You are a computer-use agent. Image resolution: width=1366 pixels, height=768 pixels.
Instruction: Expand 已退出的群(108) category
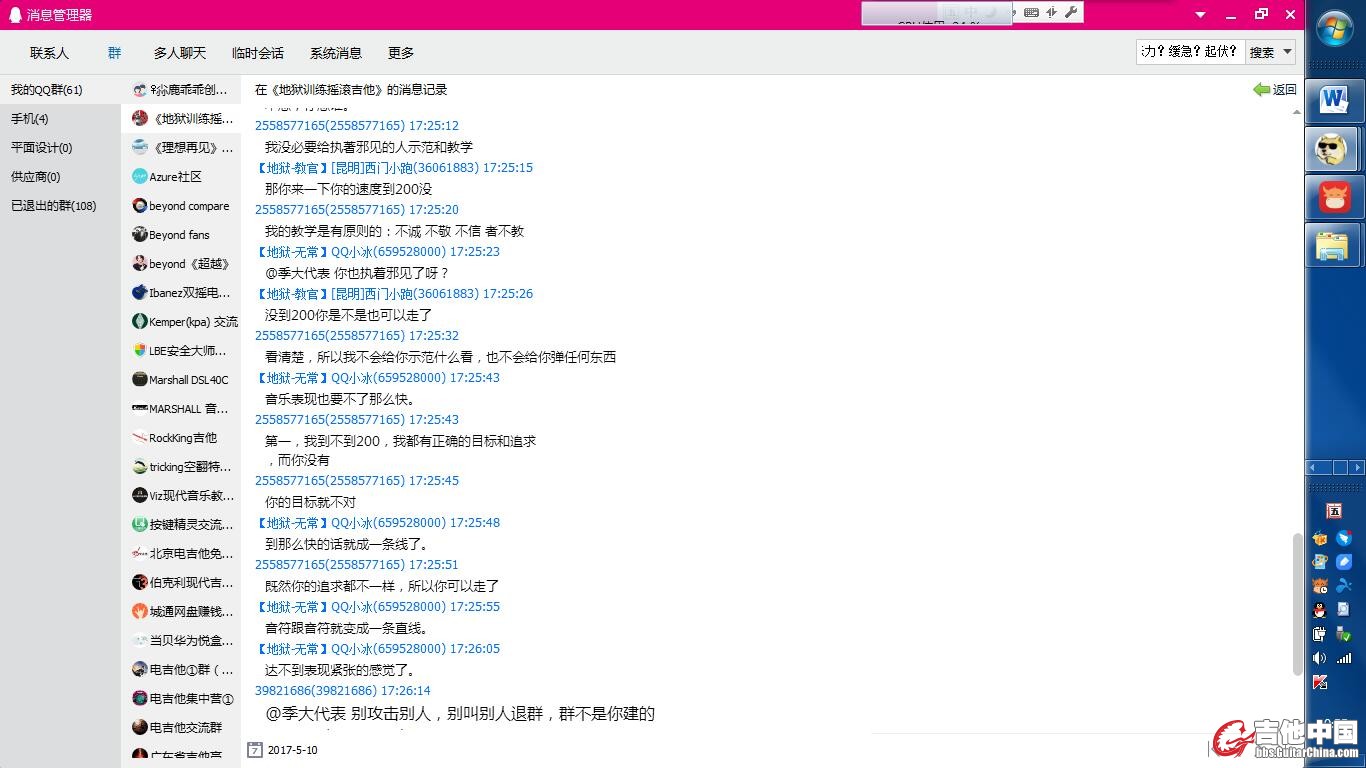point(54,206)
